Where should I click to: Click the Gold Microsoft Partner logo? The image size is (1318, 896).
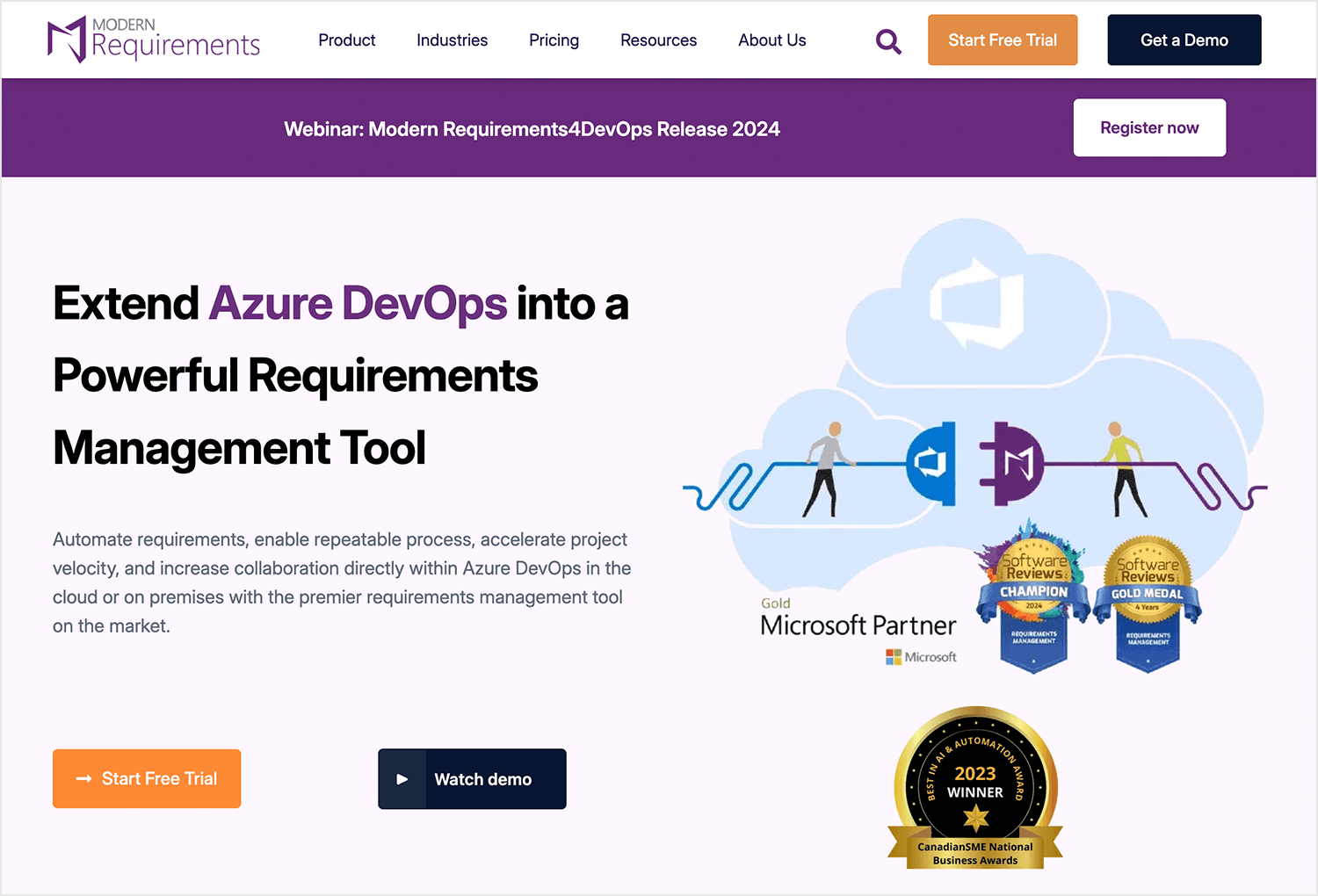pyautogui.click(x=858, y=631)
